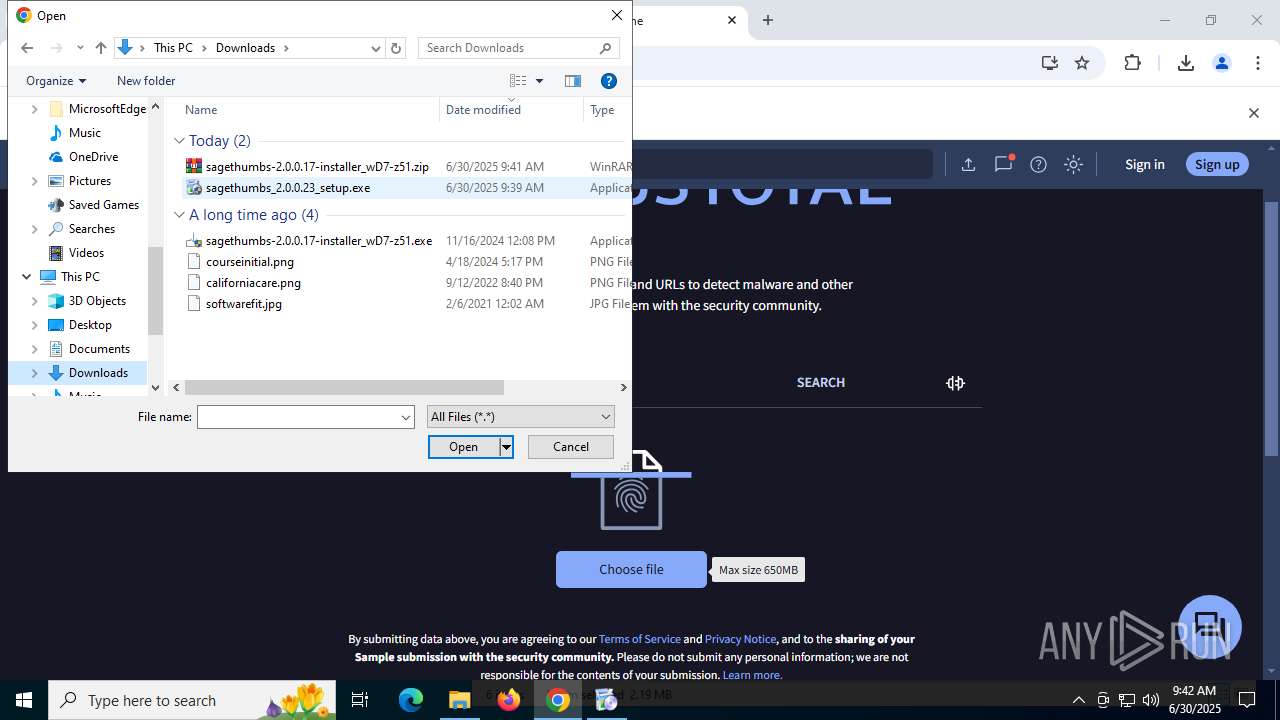Open Chrome extensions menu
The height and width of the screenshot is (720, 1280).
pyautogui.click(x=1132, y=63)
